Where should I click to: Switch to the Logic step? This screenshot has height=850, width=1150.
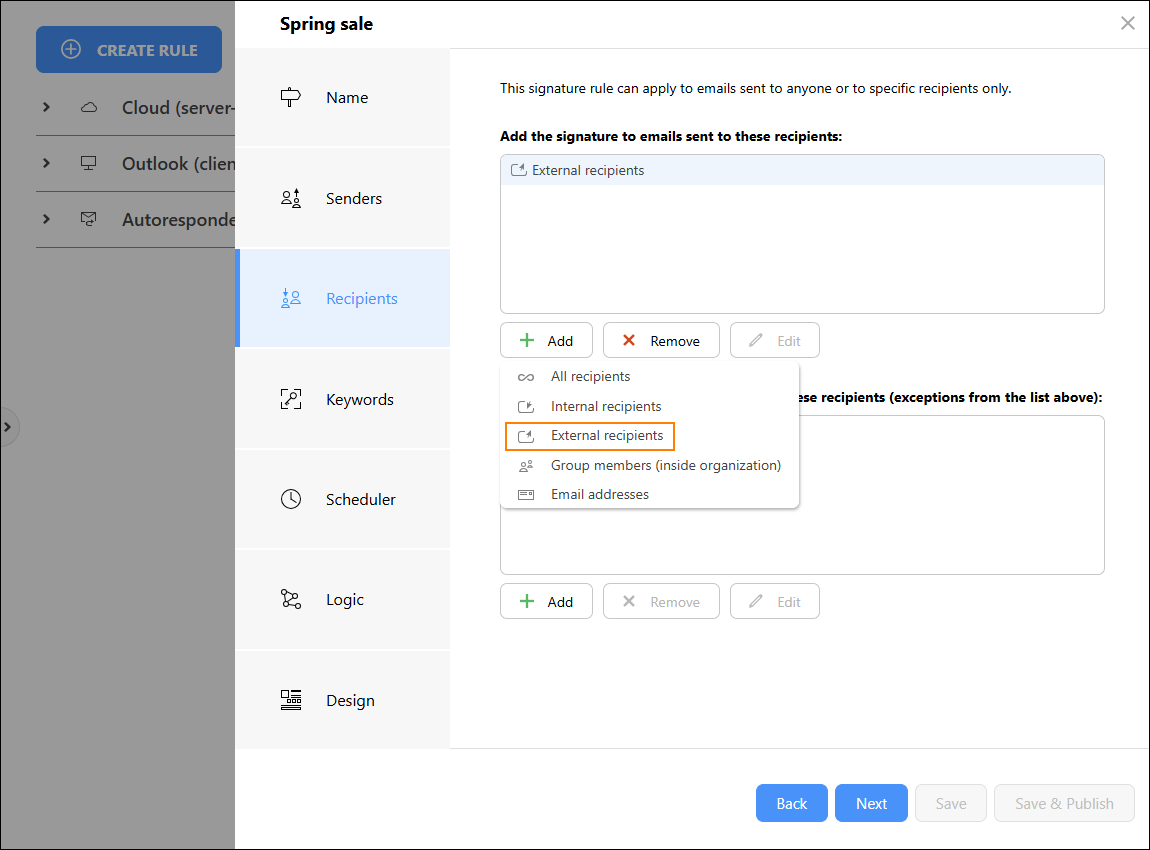343,599
